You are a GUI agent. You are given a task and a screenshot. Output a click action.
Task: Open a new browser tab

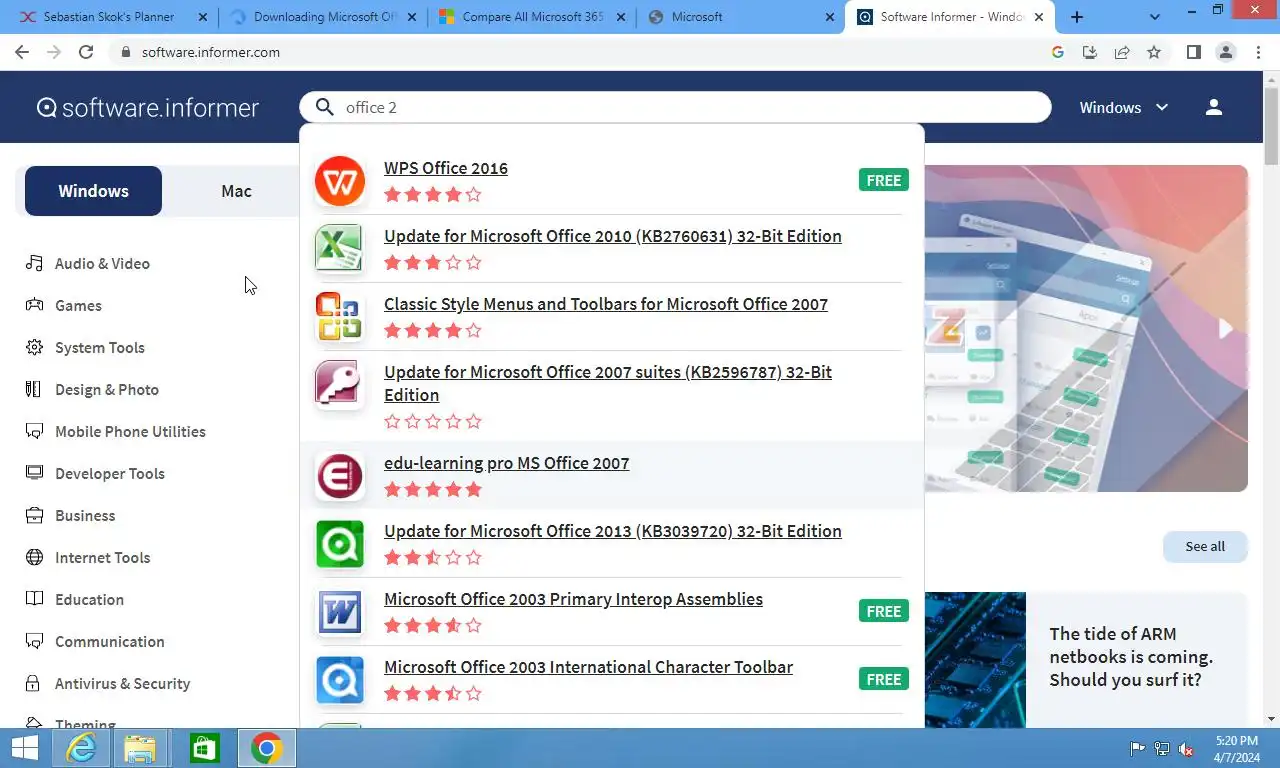click(x=1077, y=17)
